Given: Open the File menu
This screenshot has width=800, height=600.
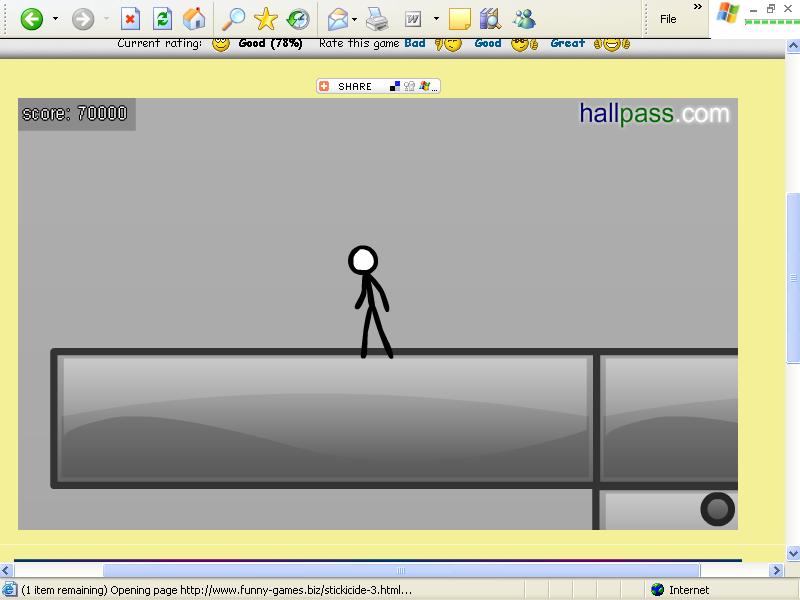Looking at the screenshot, I should 668,19.
